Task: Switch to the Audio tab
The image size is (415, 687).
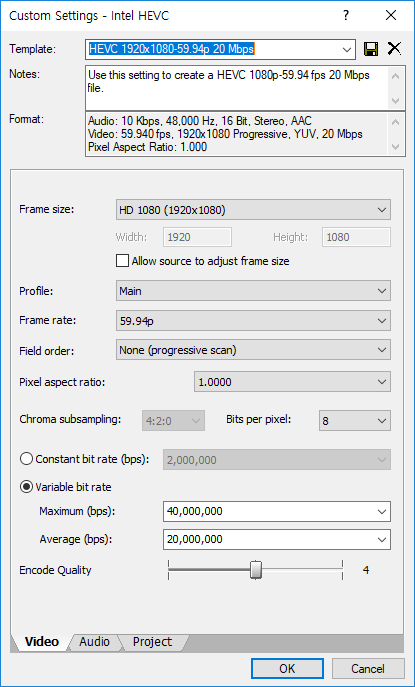Action: (94, 642)
